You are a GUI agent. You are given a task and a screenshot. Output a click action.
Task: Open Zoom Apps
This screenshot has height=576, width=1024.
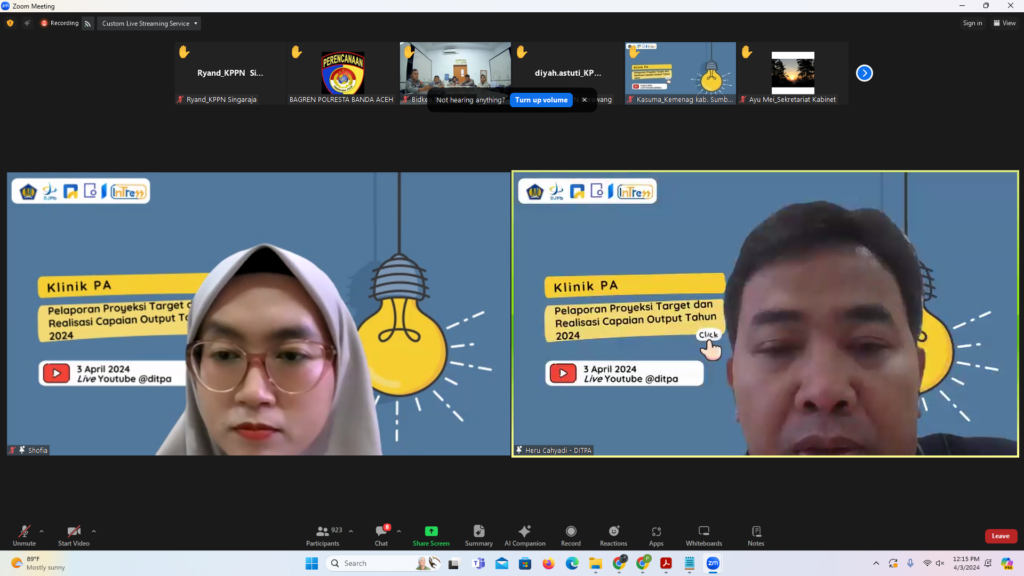tap(656, 535)
